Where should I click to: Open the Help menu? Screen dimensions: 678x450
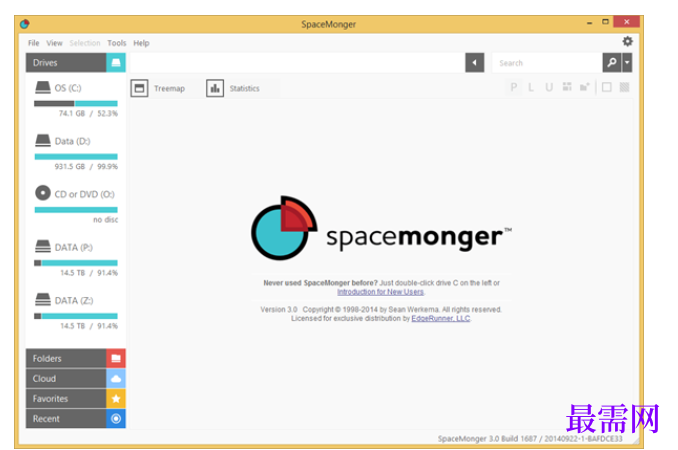141,43
